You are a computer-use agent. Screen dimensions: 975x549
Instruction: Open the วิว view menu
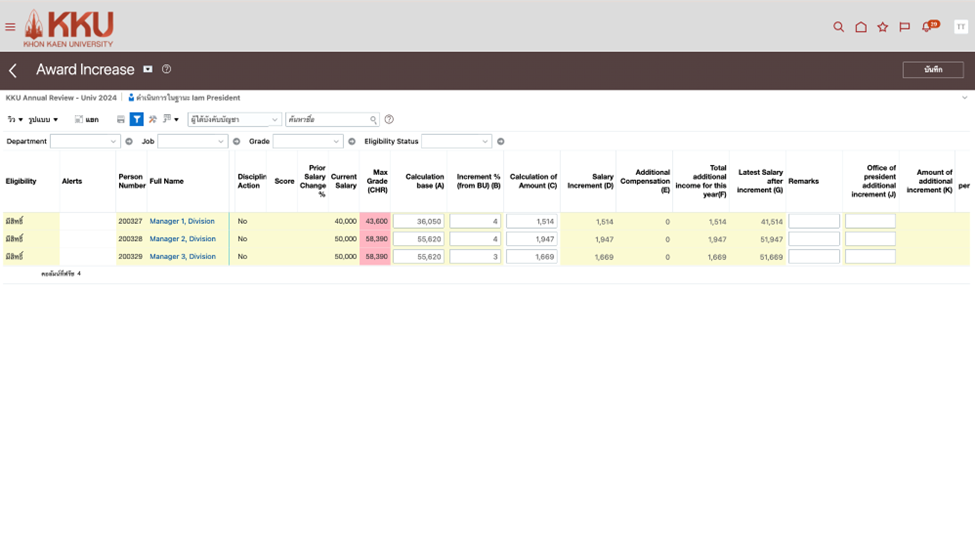pyautogui.click(x=15, y=120)
